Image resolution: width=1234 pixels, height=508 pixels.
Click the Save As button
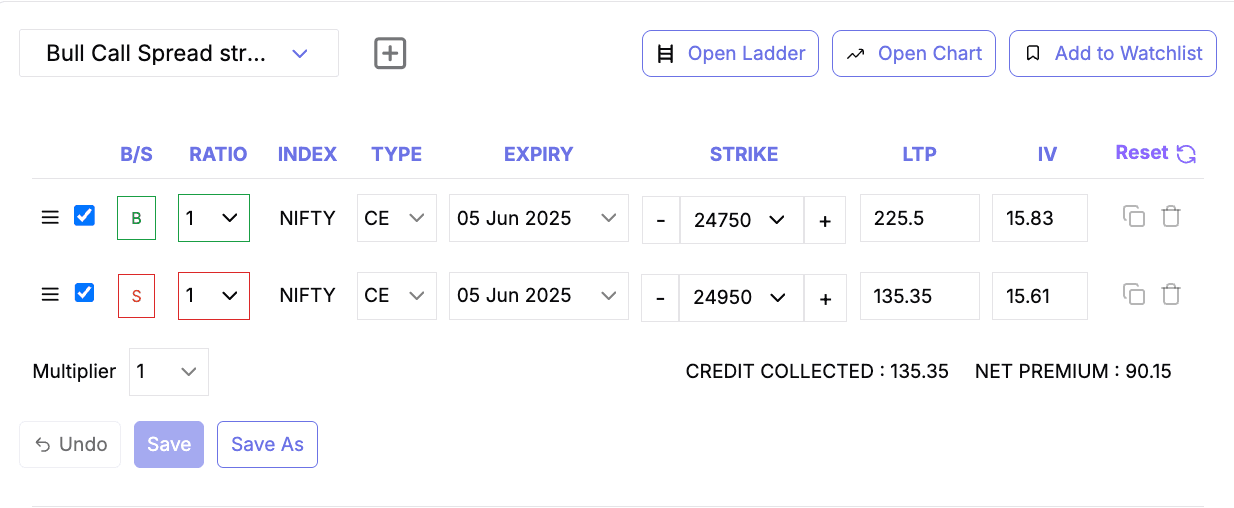click(x=267, y=445)
